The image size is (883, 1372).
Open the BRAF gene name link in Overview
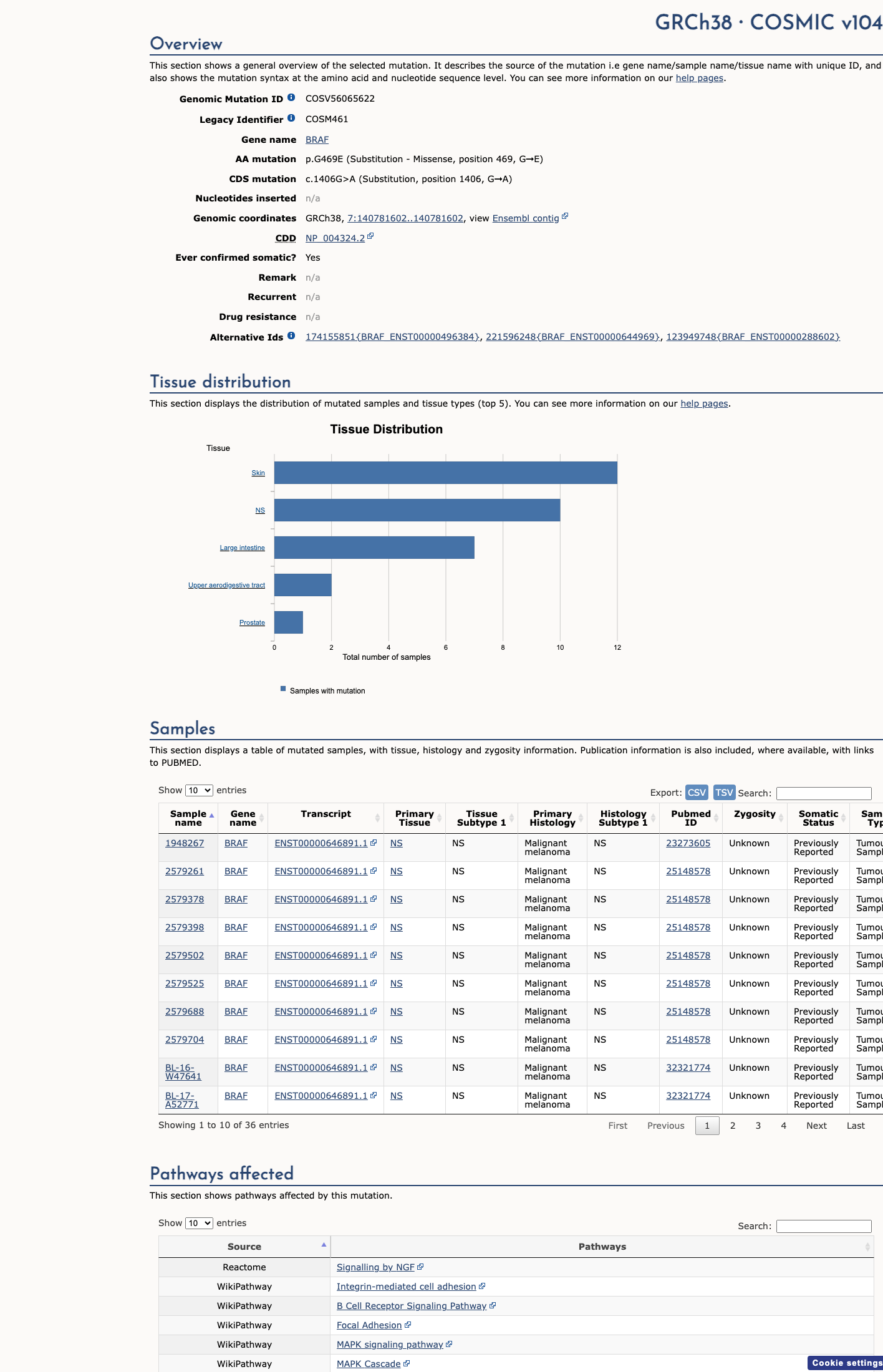[x=317, y=140]
